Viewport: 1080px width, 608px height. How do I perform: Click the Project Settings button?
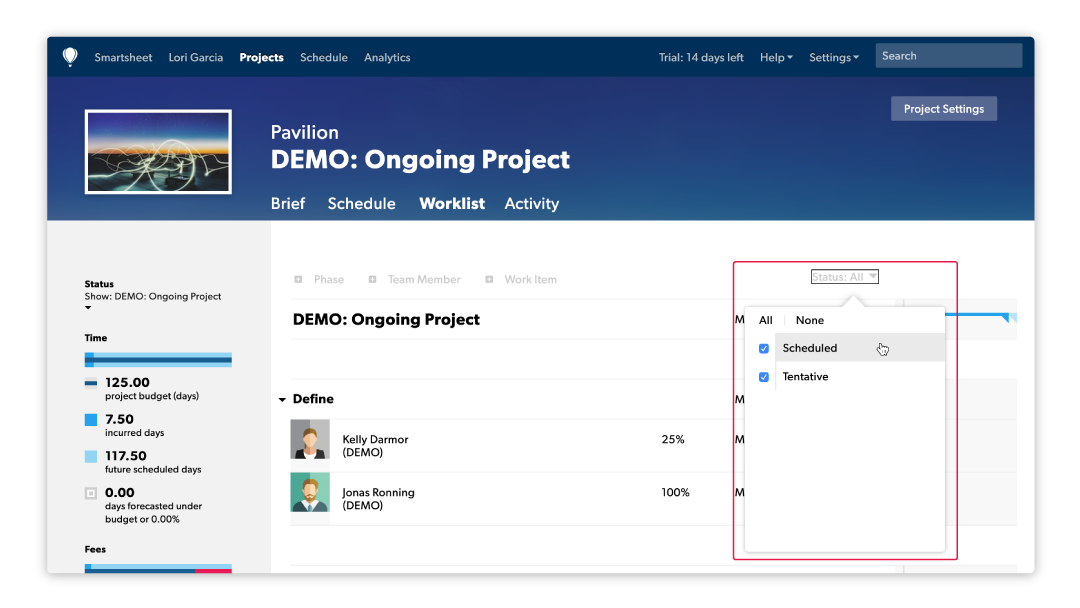point(943,109)
